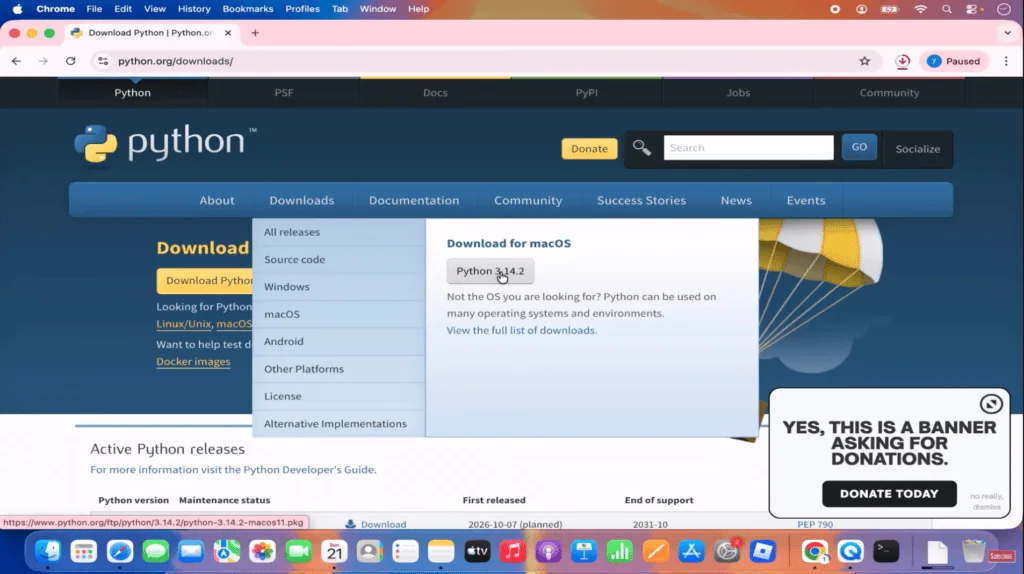Switch to the Jobs top tab
Image resolution: width=1024 pixels, height=574 pixels.
point(738,93)
